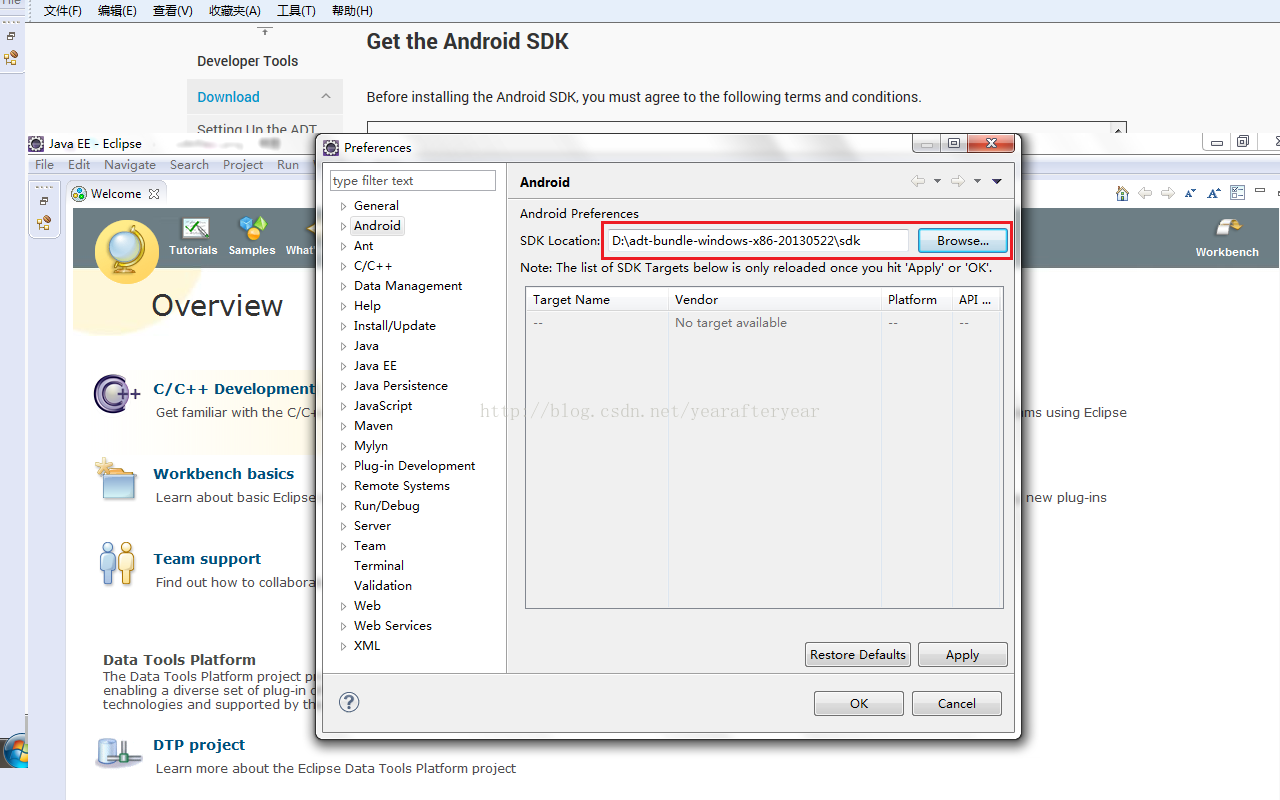Open the Navigate menu in Eclipse

pos(130,165)
